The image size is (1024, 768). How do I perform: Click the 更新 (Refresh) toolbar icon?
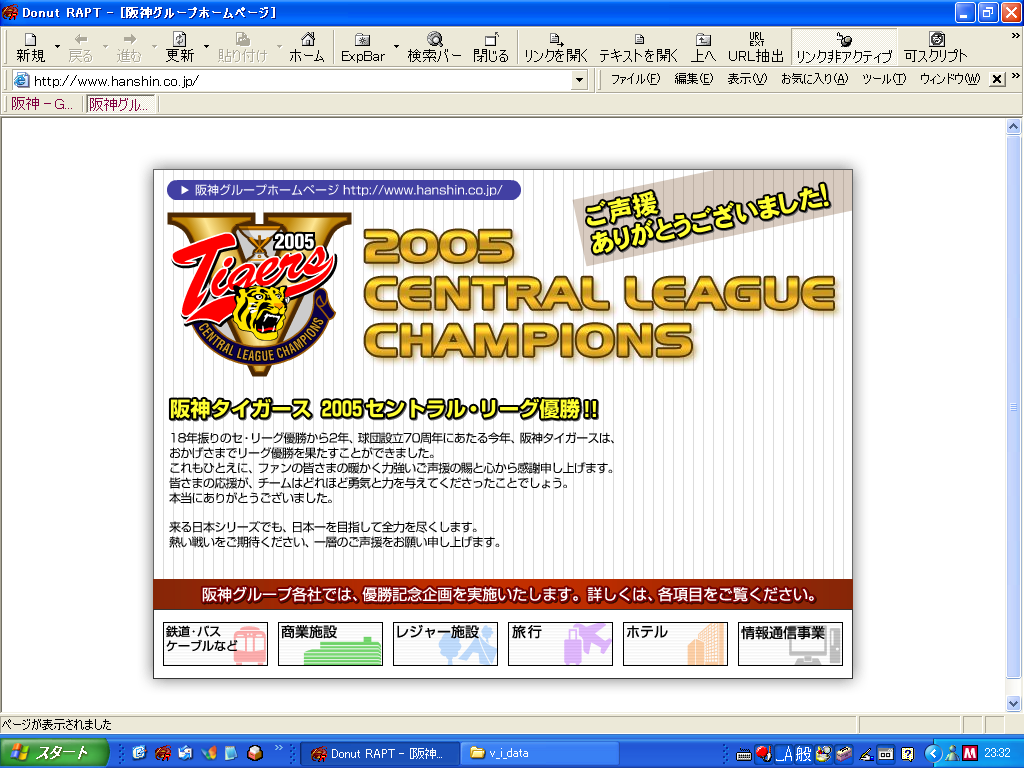tap(180, 46)
